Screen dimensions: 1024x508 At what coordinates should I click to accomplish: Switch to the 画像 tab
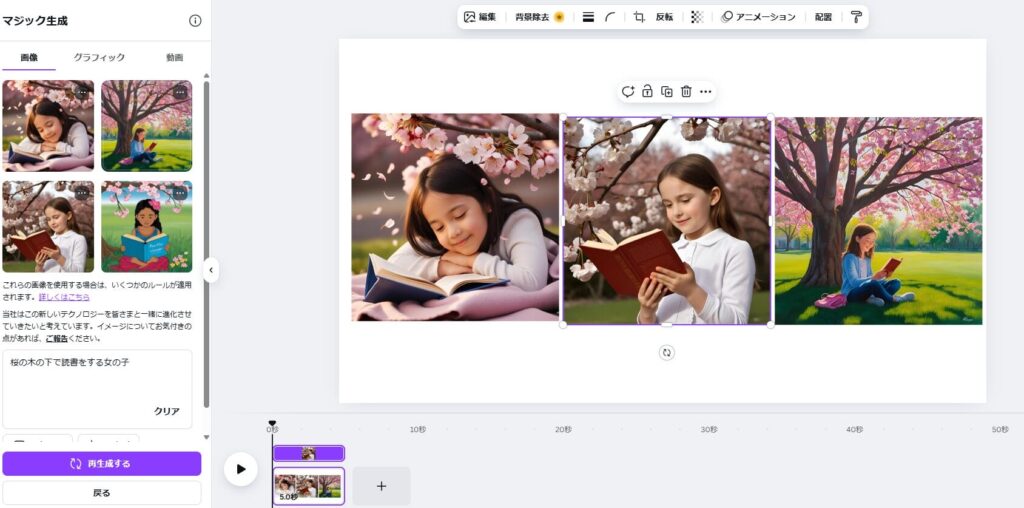point(29,57)
